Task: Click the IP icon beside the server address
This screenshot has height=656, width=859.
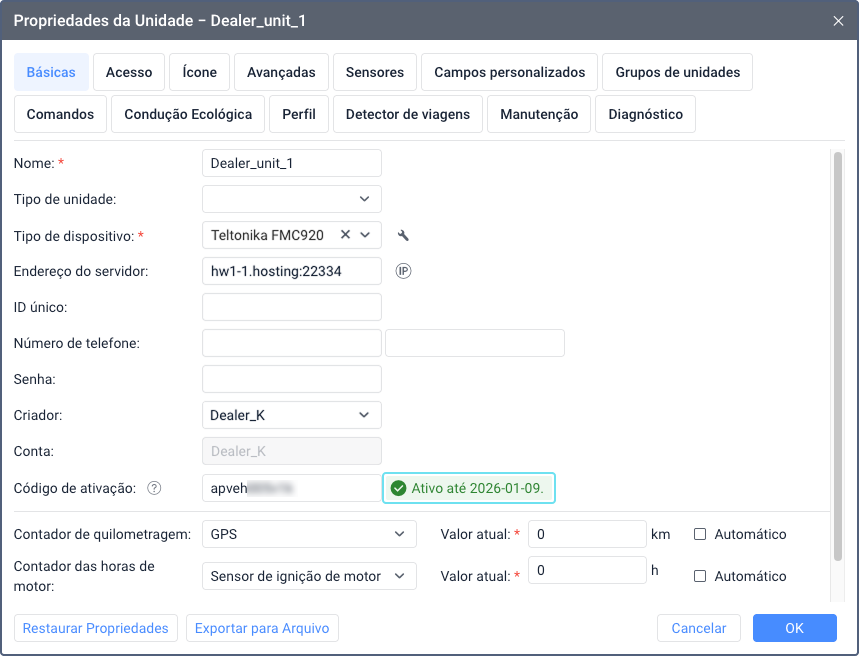Action: click(x=403, y=270)
